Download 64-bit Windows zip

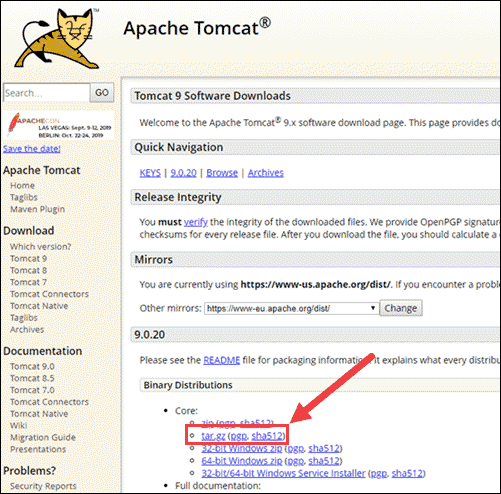(242, 461)
